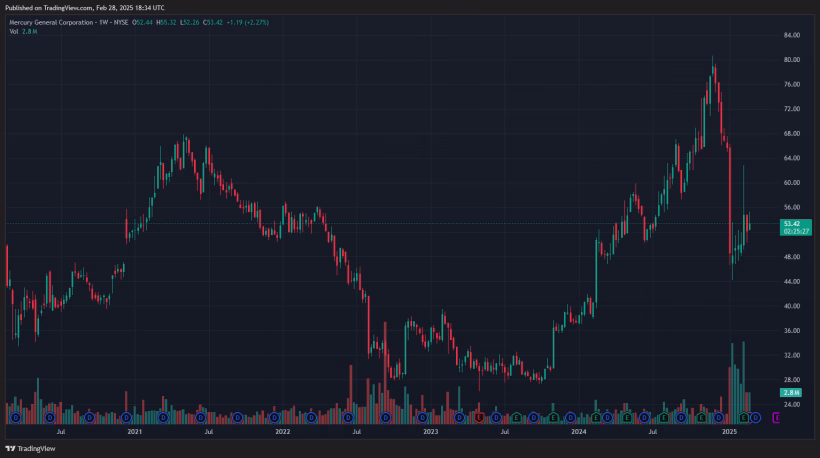The image size is (820, 458).
Task: Click the purple upcoming earnings marker
Action: pos(778,417)
